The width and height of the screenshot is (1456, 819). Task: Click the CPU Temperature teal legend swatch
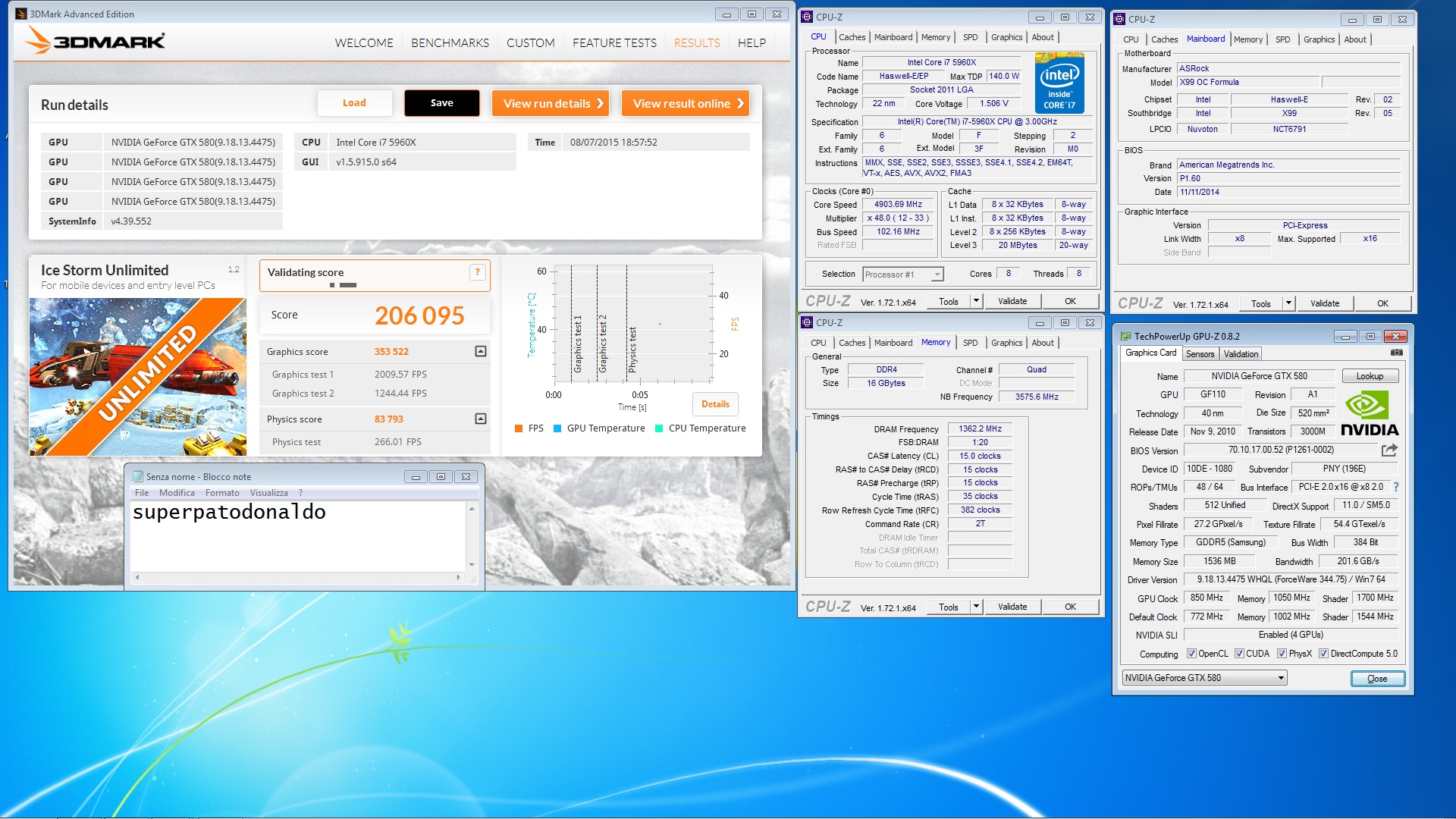point(659,428)
